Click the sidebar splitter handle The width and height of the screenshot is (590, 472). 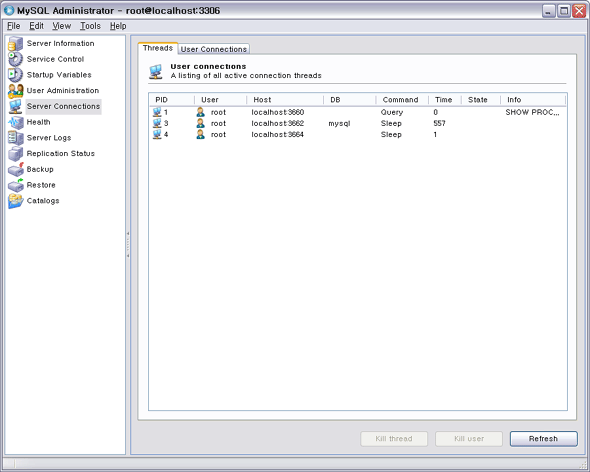pyautogui.click(x=128, y=245)
